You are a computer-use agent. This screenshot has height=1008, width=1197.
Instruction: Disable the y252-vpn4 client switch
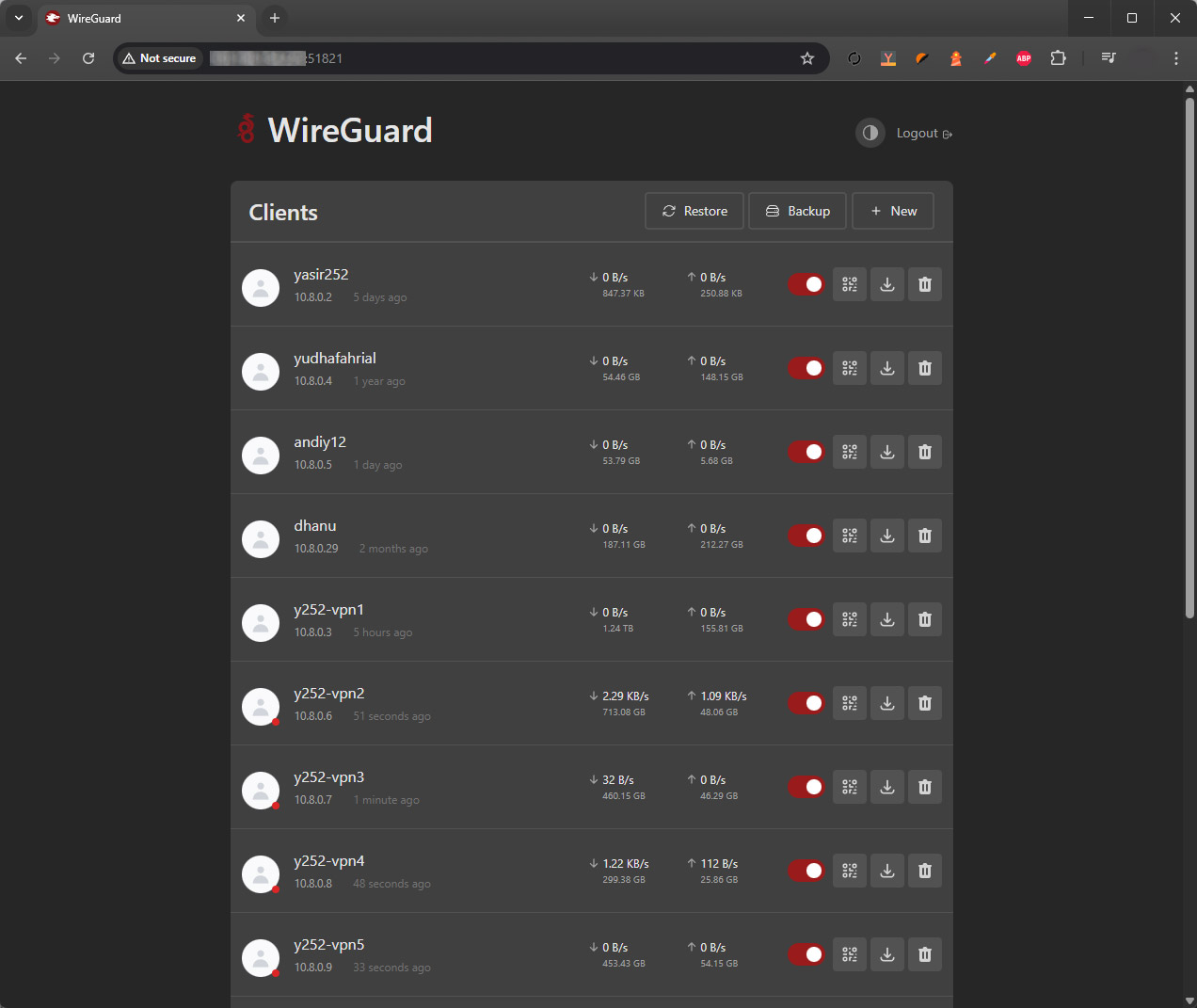click(x=806, y=871)
